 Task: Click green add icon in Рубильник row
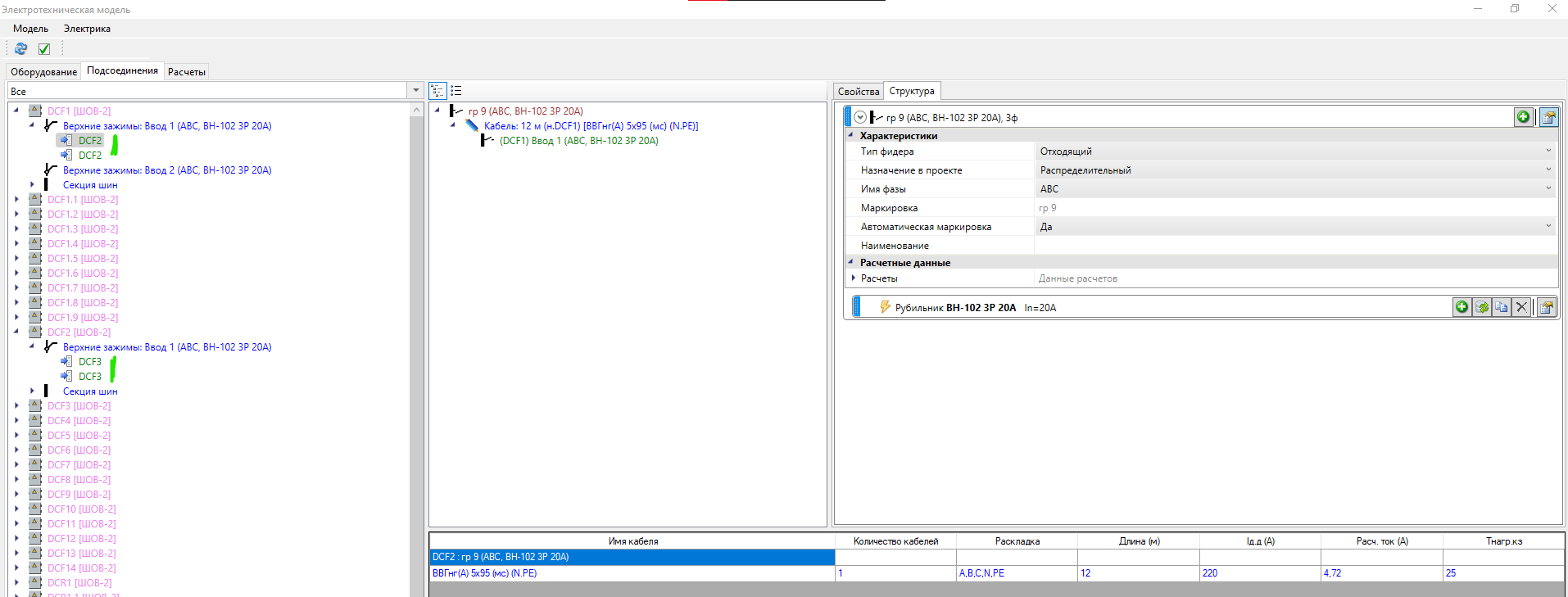click(x=1462, y=307)
